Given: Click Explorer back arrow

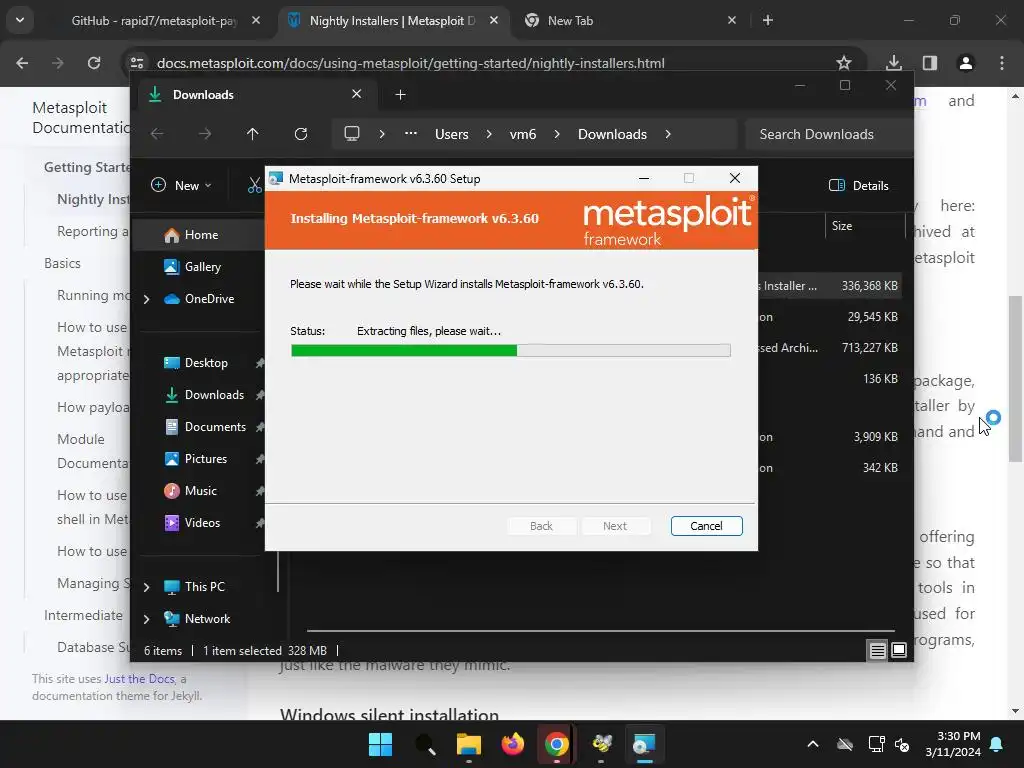Looking at the screenshot, I should coord(157,134).
